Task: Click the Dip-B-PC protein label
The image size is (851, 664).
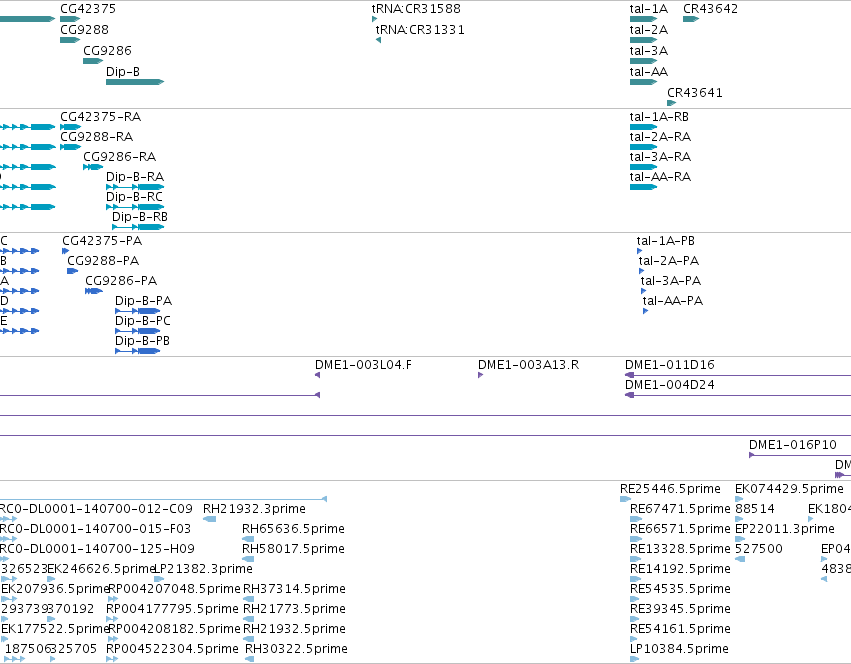Action: click(143, 321)
